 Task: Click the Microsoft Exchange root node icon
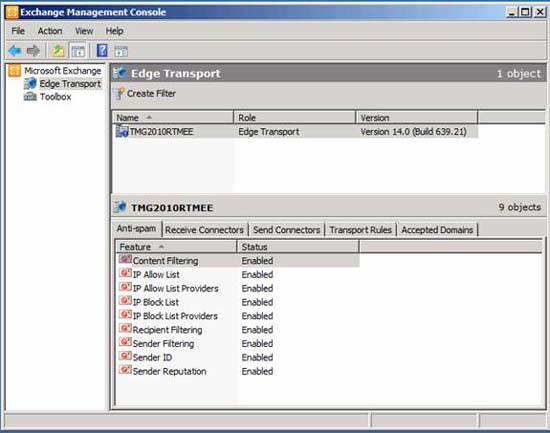[15, 71]
